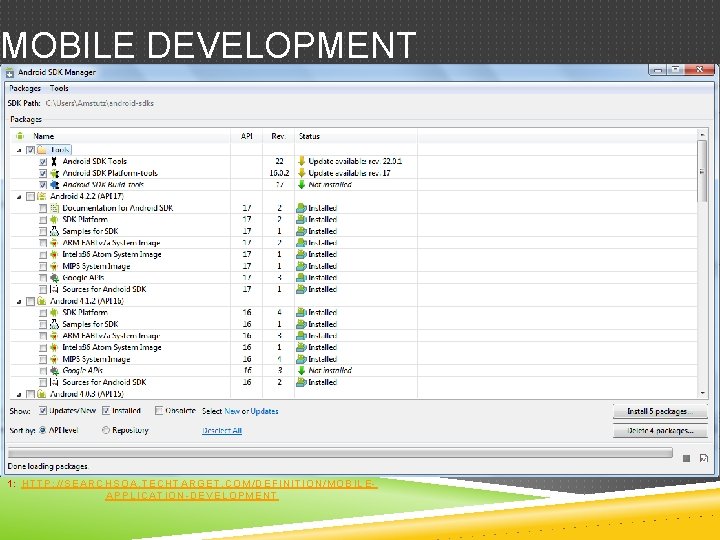Click the API column header

(247, 136)
